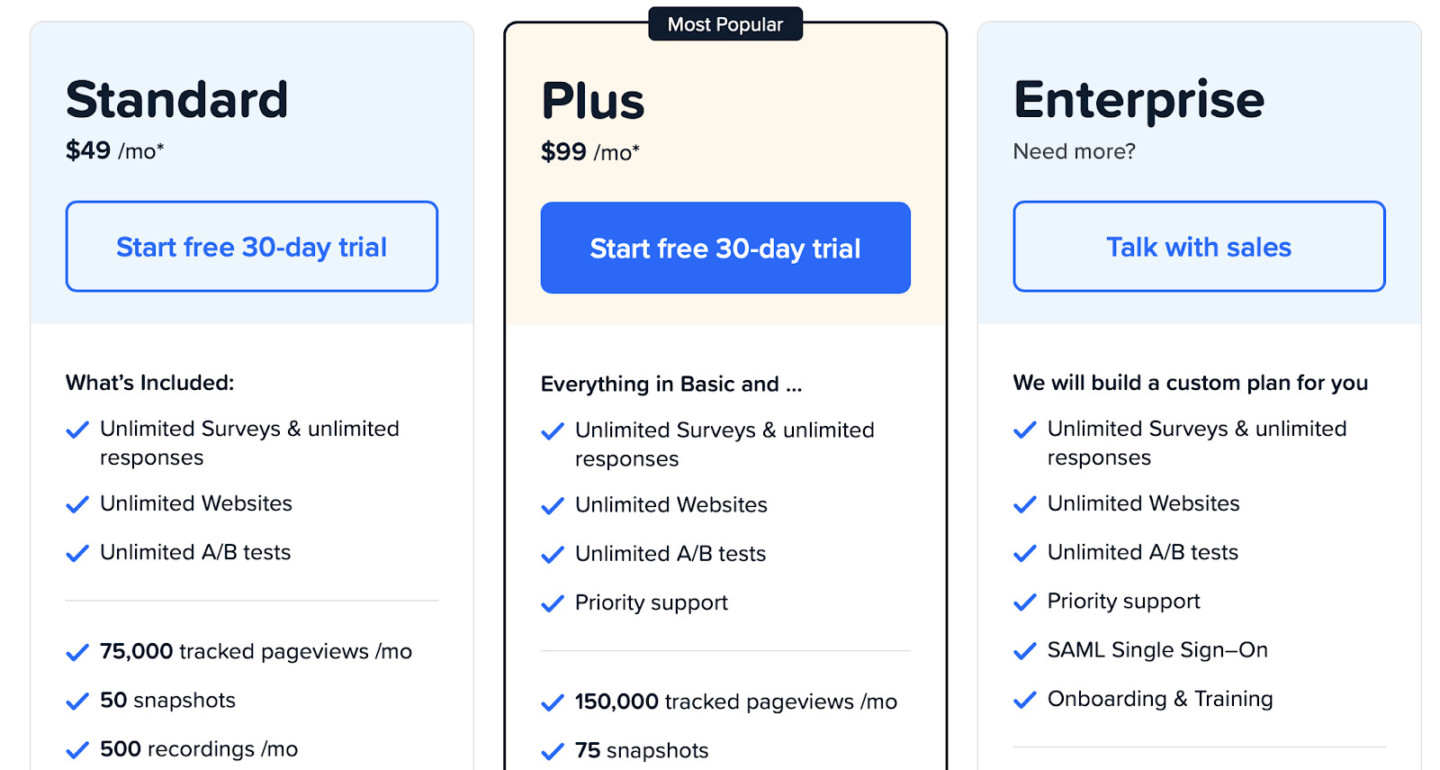1440x770 pixels.
Task: Click the Most Popular badge above Plus
Action: point(725,24)
